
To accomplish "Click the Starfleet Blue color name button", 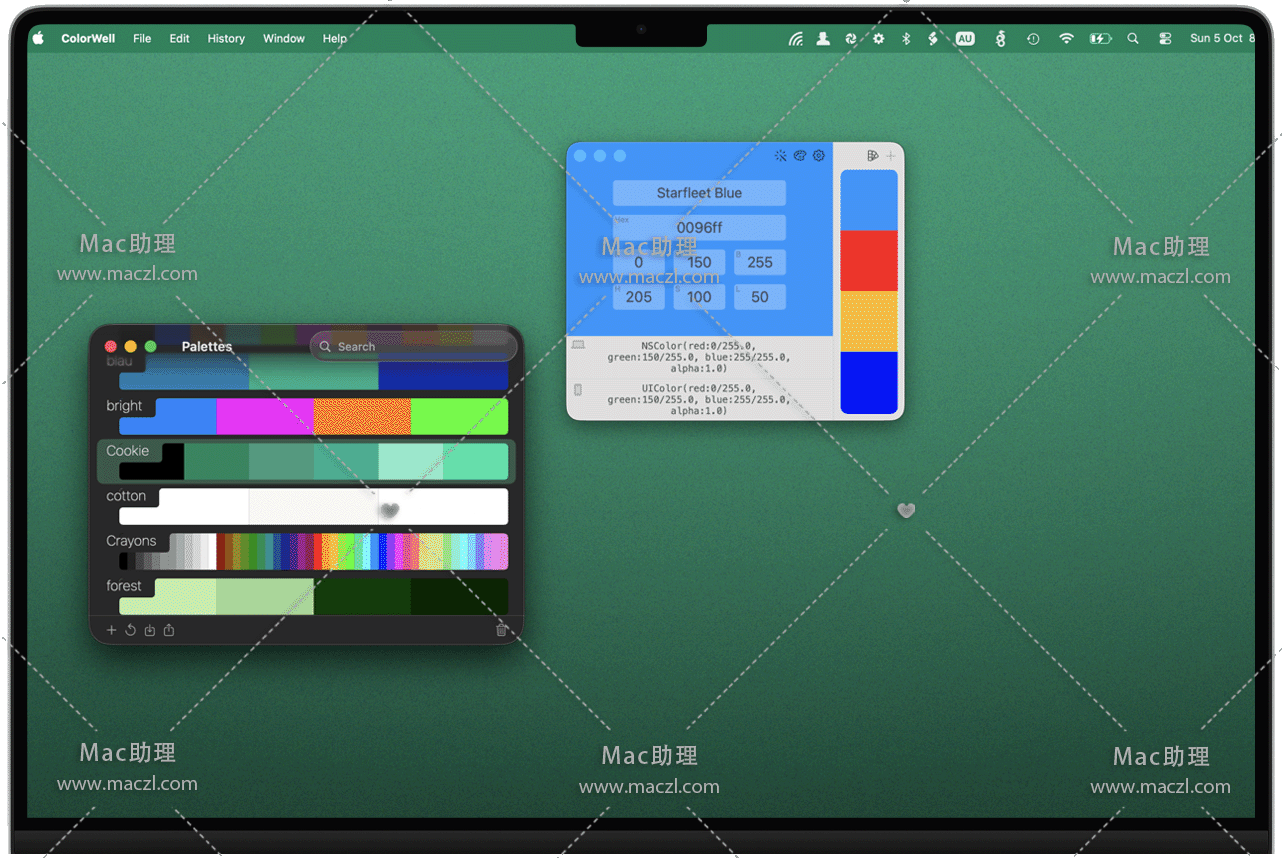I will [699, 193].
